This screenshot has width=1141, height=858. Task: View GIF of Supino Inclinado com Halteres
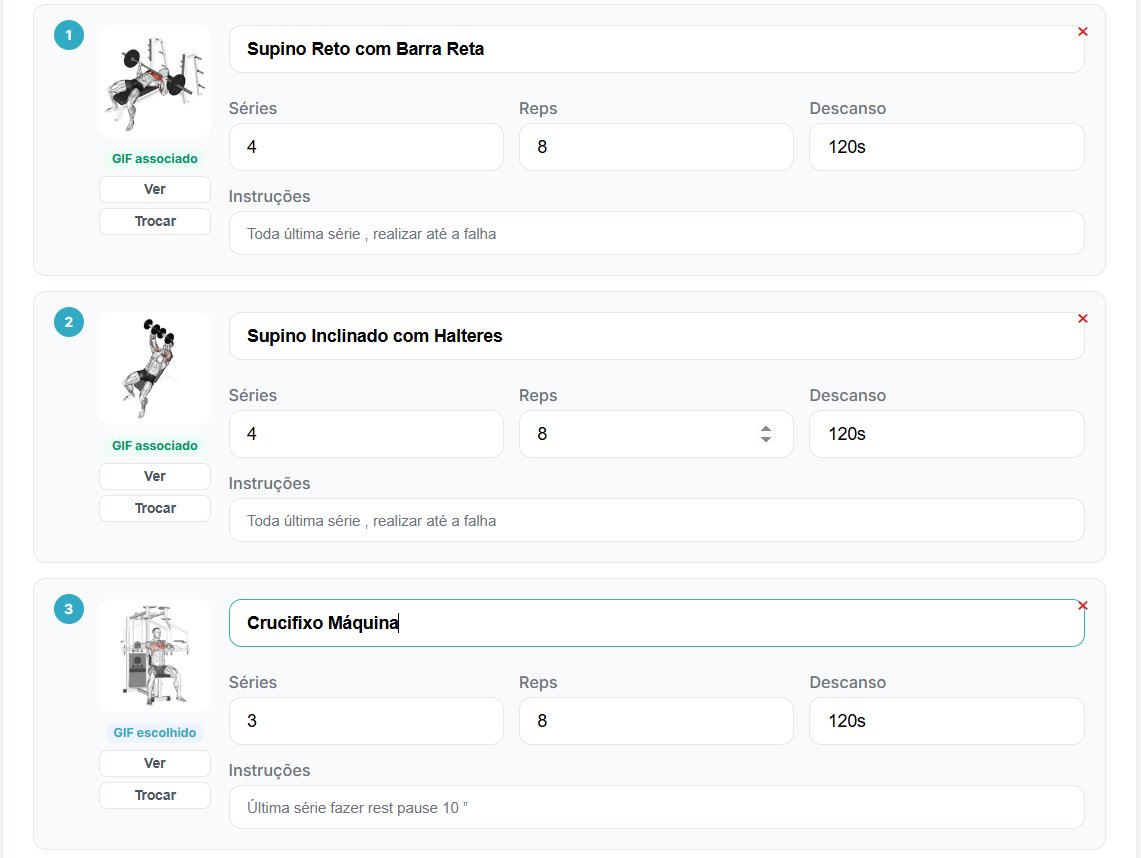coord(155,476)
